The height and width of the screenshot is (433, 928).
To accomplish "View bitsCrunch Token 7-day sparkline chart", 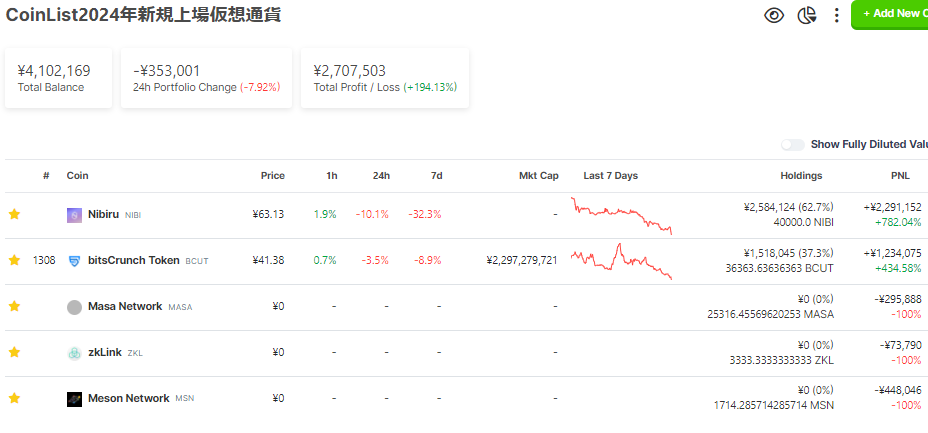I will click(621, 261).
